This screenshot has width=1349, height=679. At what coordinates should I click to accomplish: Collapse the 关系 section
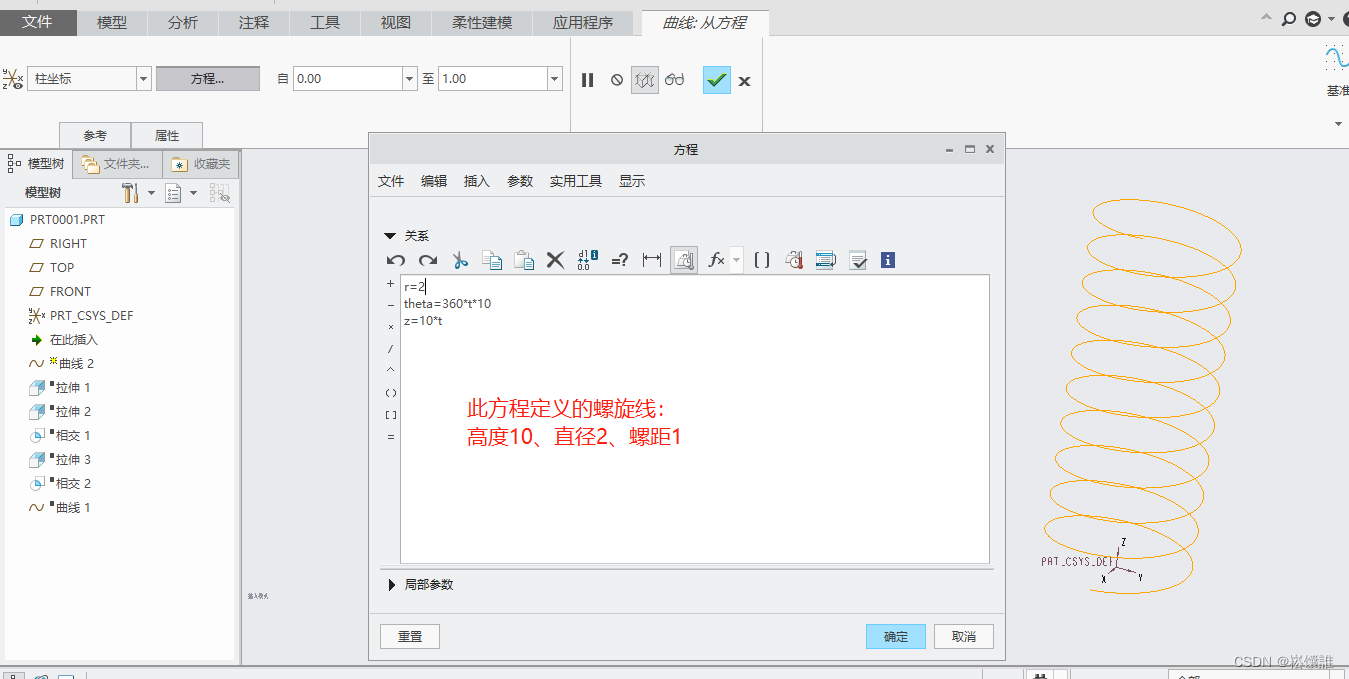[x=391, y=236]
